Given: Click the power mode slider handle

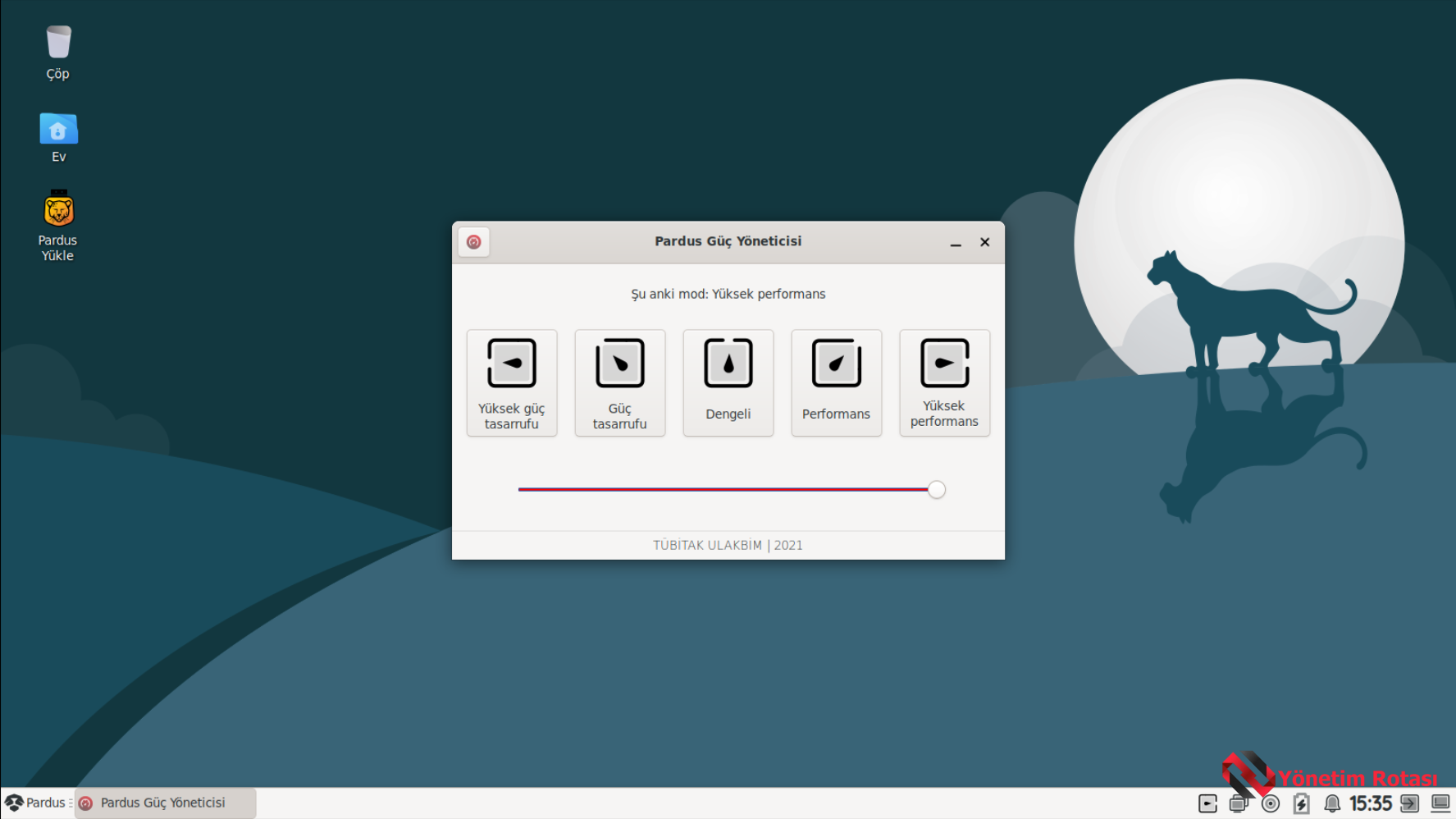Looking at the screenshot, I should [936, 490].
